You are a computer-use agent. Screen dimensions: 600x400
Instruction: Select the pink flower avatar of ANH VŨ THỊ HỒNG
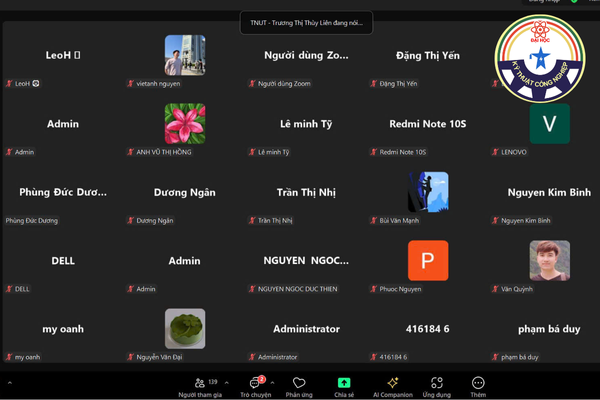[x=185, y=124]
